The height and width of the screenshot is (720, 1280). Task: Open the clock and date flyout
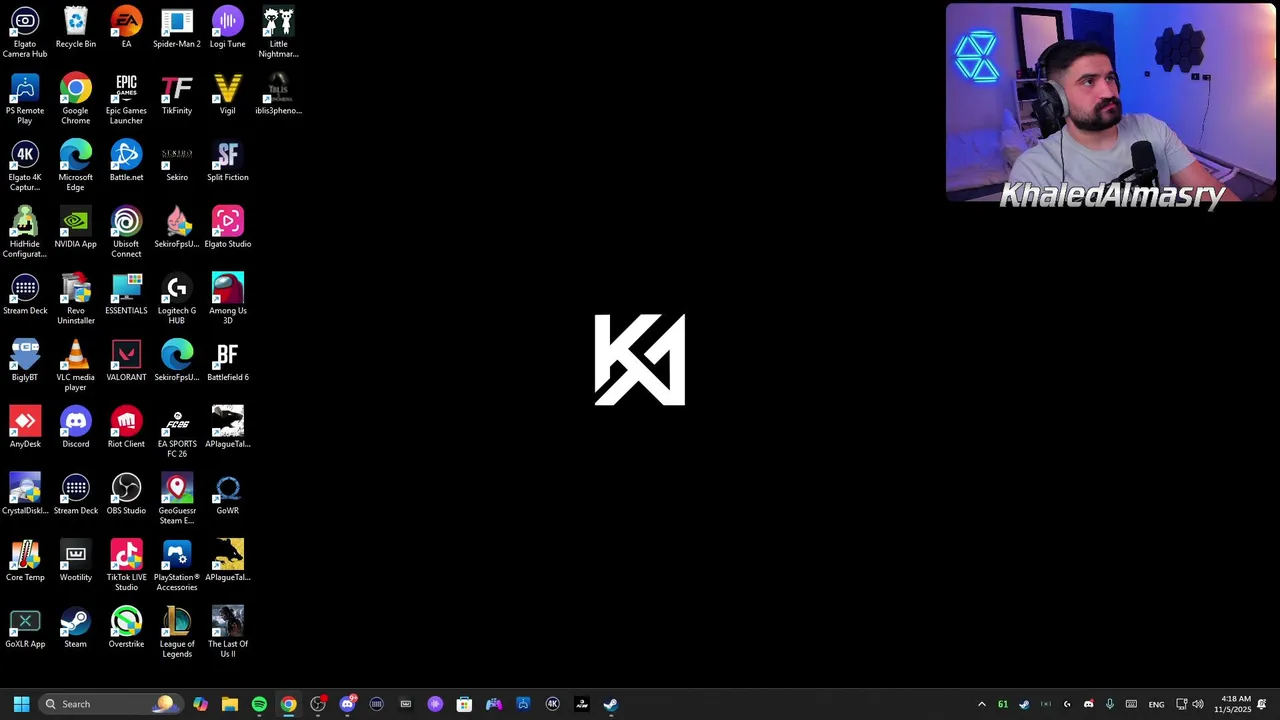tap(1232, 704)
